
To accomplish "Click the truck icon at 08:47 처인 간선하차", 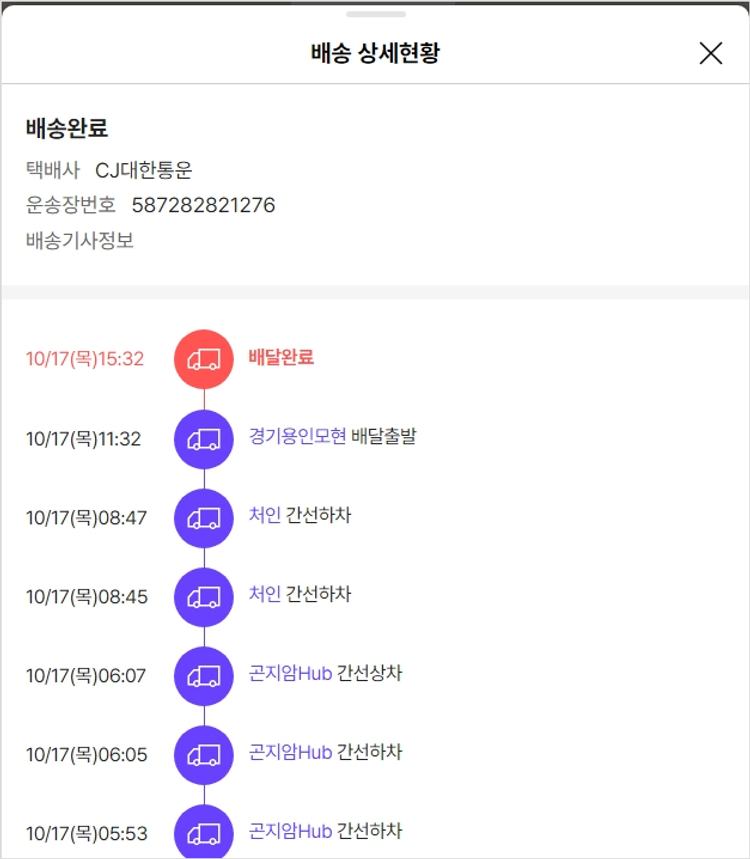I will coord(204,517).
